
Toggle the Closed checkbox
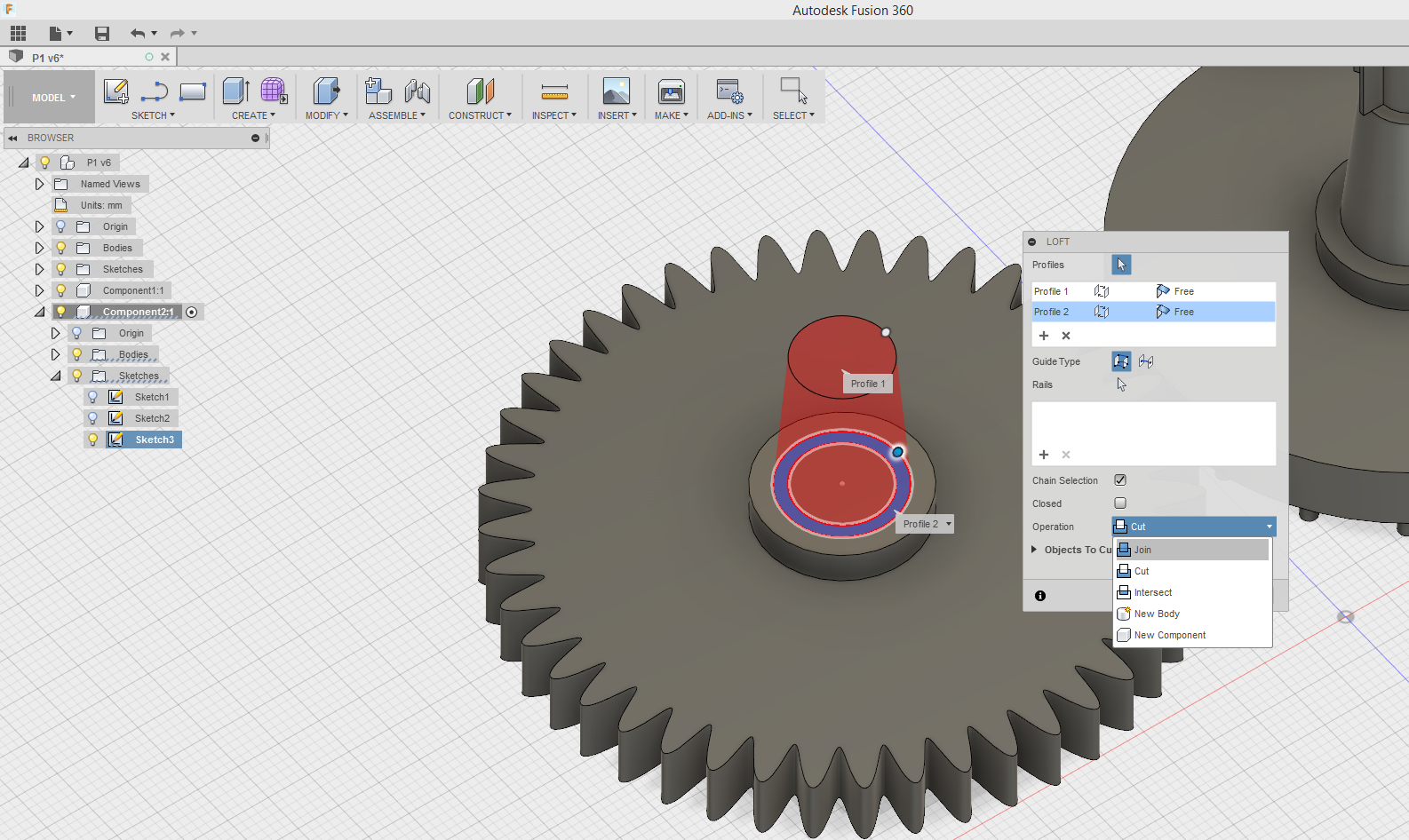click(1120, 503)
